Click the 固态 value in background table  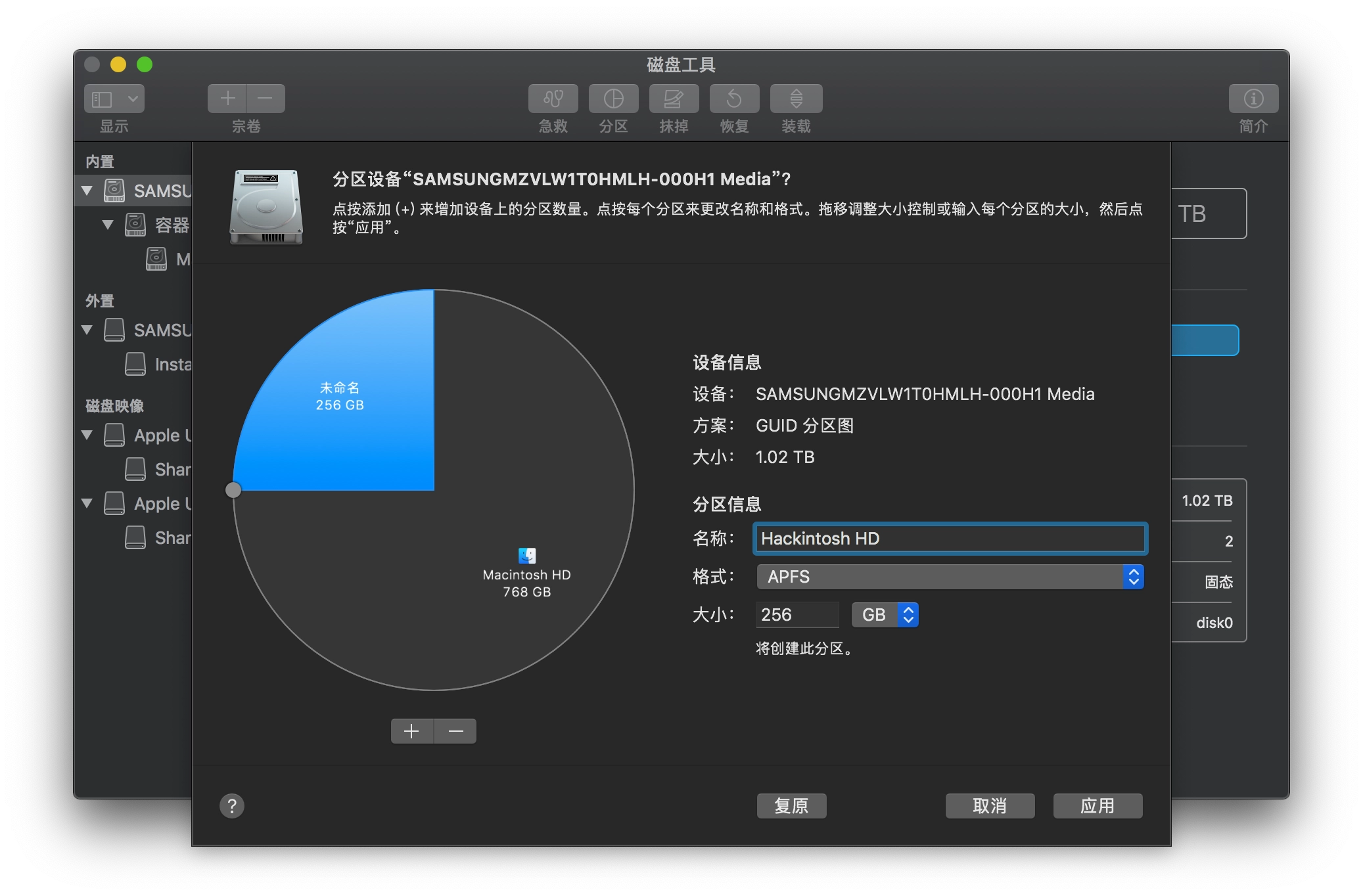tap(1218, 582)
